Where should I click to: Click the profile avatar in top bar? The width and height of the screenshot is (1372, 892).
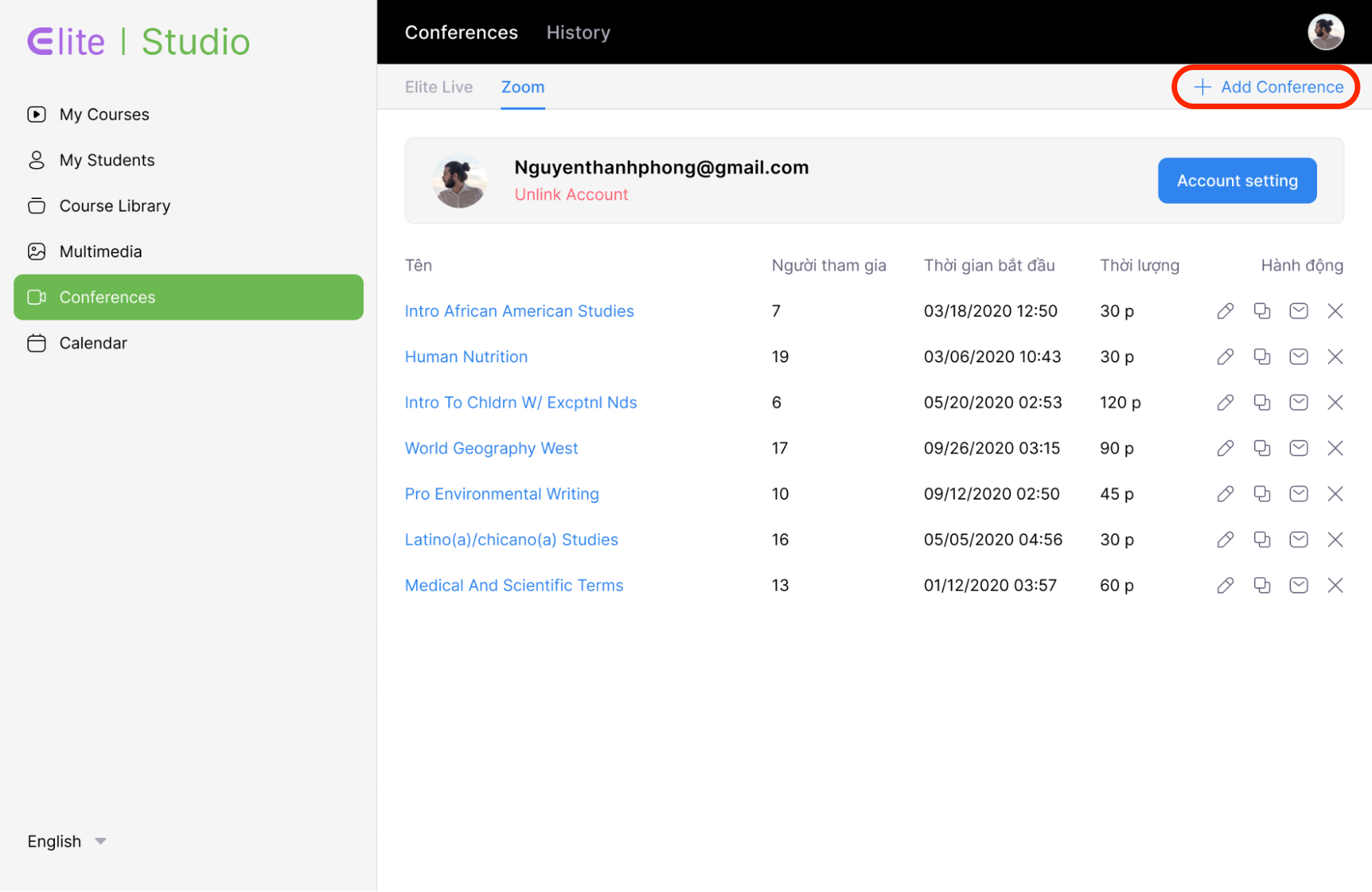pyautogui.click(x=1325, y=32)
